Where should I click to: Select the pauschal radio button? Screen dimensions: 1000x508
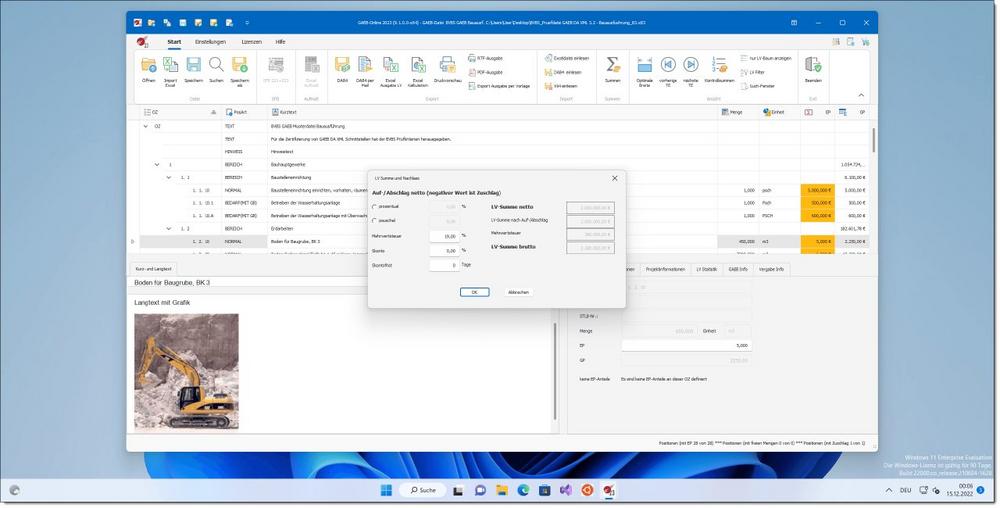375,220
